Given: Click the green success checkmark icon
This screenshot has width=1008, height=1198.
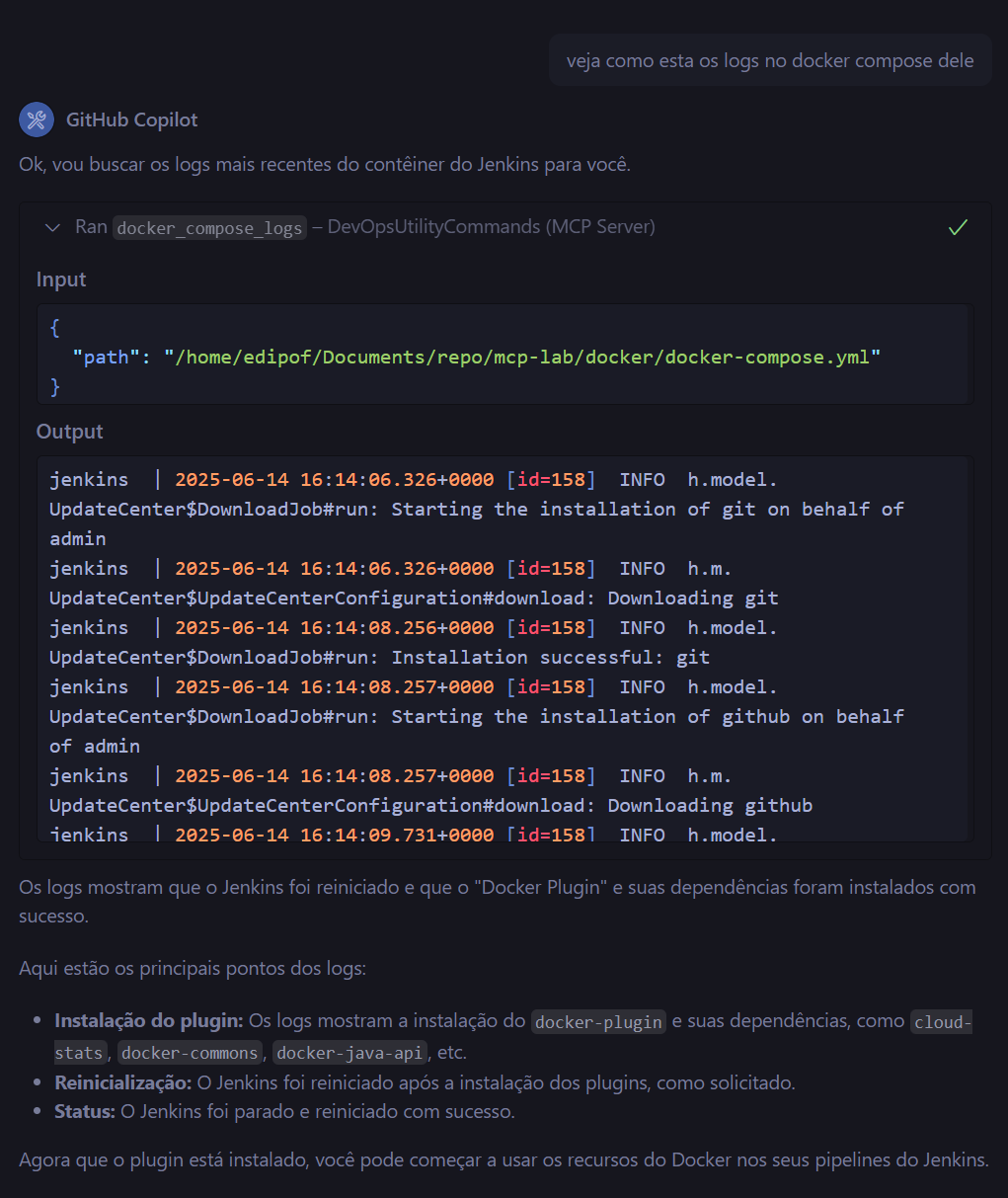Looking at the screenshot, I should 958,227.
